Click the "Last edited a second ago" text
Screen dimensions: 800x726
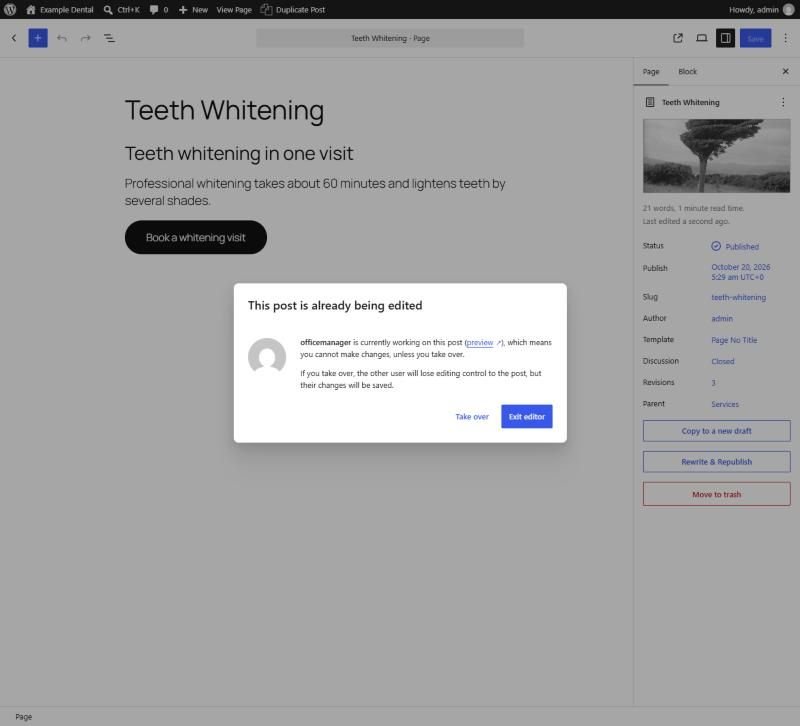(x=686, y=221)
